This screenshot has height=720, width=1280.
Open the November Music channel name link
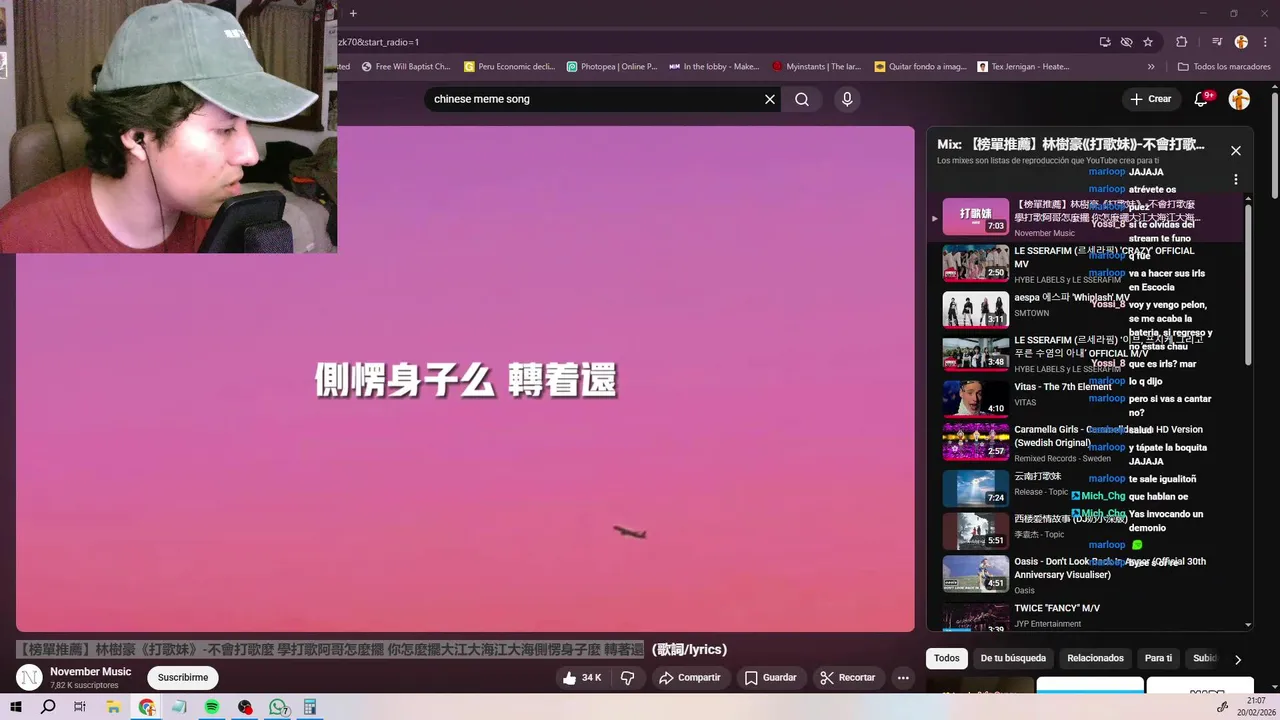click(90, 672)
